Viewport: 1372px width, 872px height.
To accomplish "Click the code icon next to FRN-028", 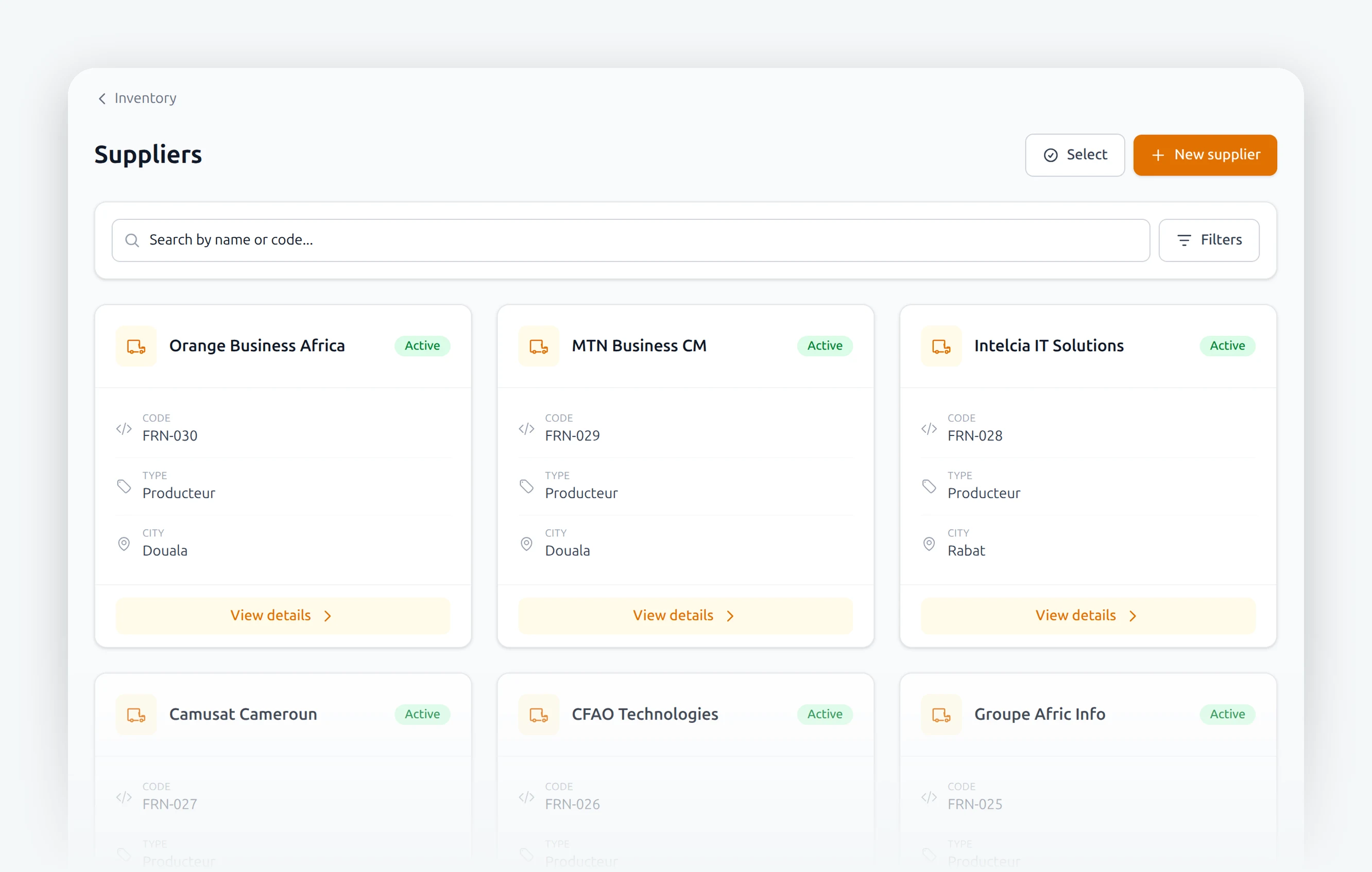I will click(x=929, y=428).
